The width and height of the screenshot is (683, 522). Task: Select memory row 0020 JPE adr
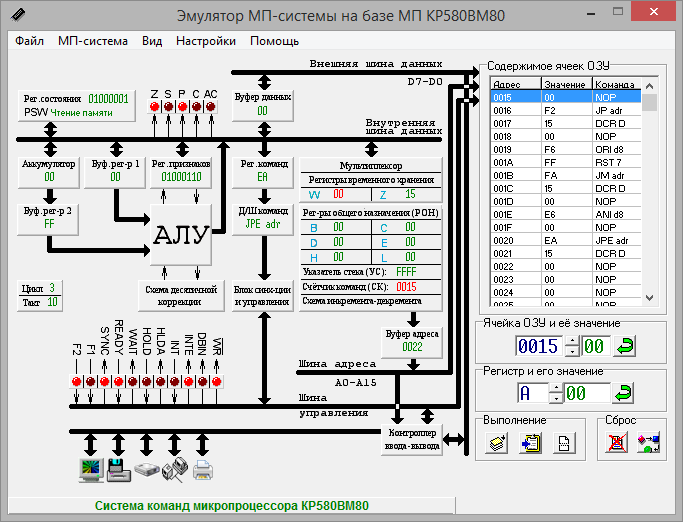pos(566,241)
